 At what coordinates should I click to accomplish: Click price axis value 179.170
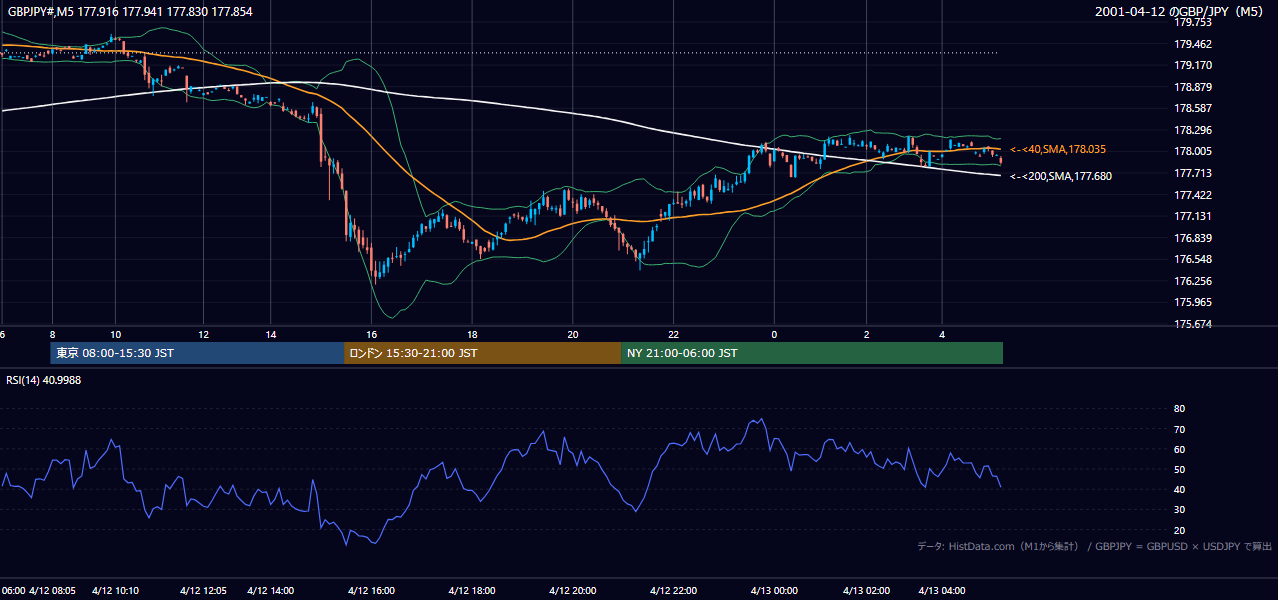coord(1192,65)
